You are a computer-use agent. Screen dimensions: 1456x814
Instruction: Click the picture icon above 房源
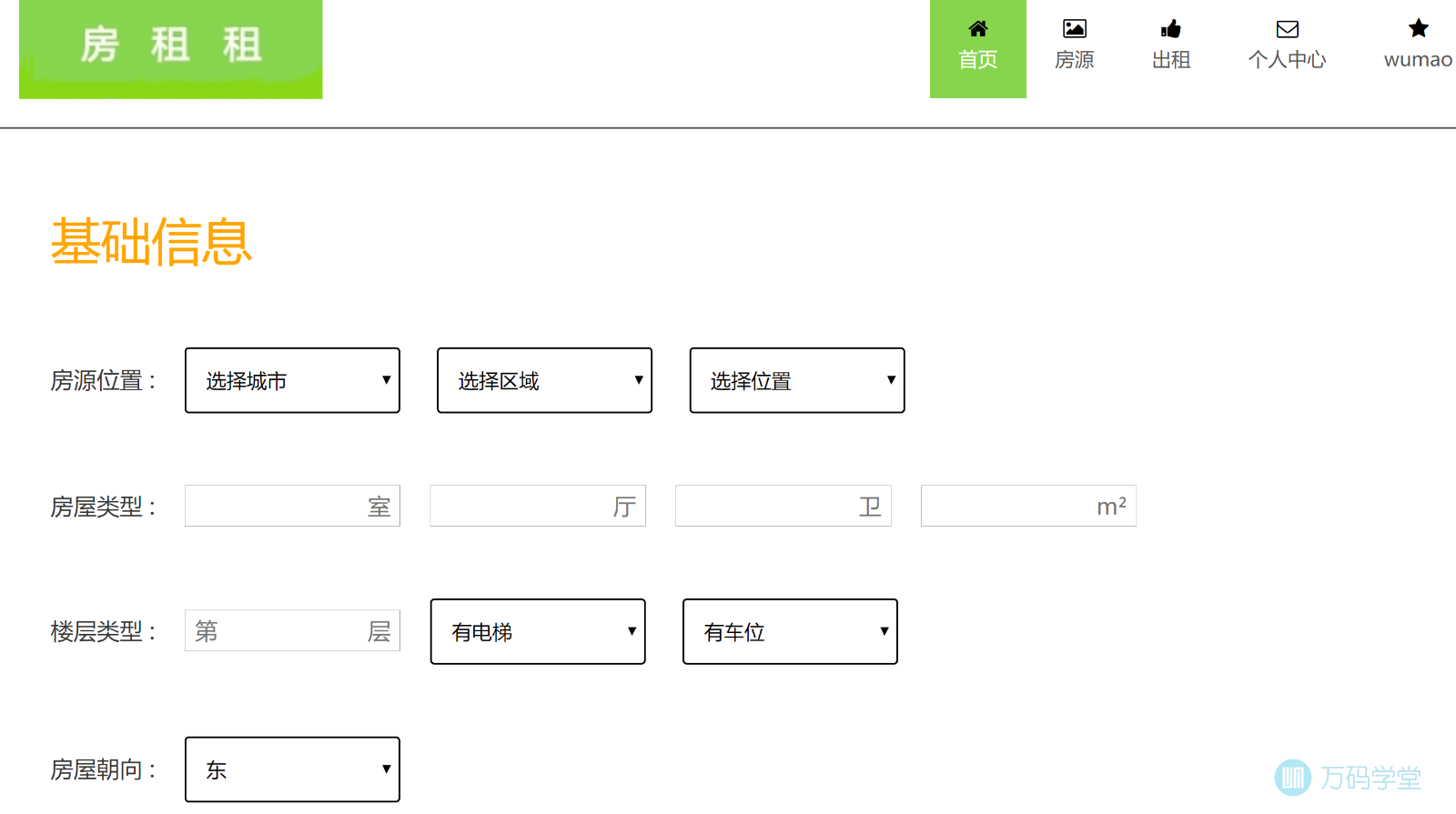coord(1074,29)
